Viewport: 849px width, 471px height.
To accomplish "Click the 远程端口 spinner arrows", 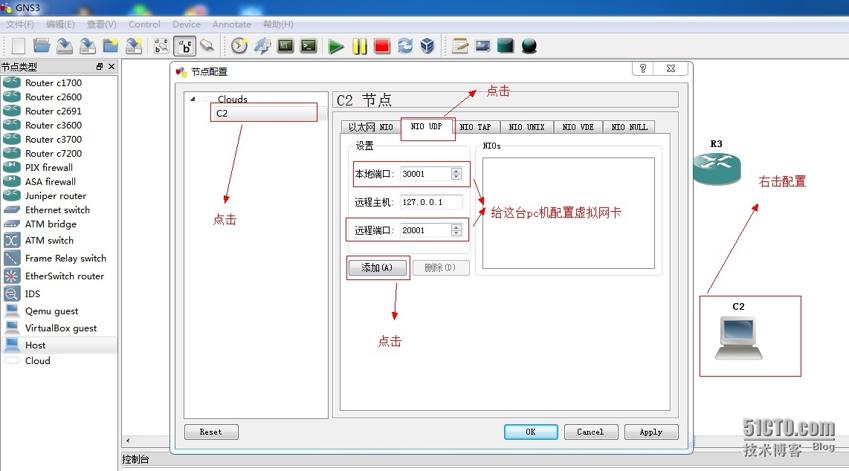I will tap(456, 230).
